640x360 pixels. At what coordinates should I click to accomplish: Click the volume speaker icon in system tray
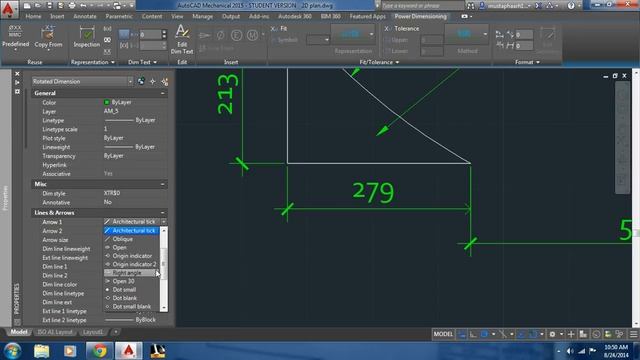570,351
